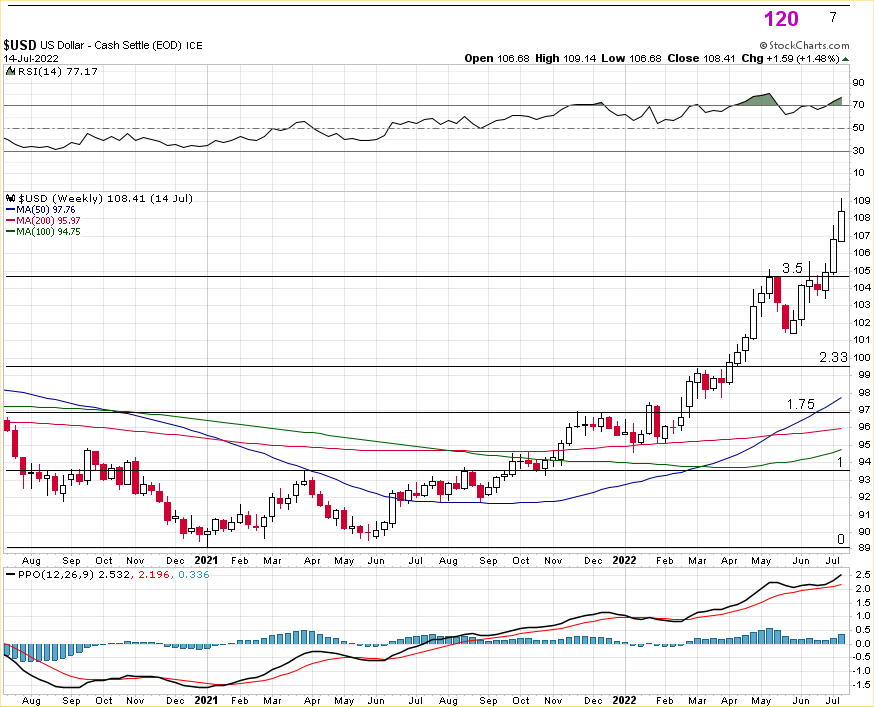Click the green up-triangle change indicator

pos(846,59)
